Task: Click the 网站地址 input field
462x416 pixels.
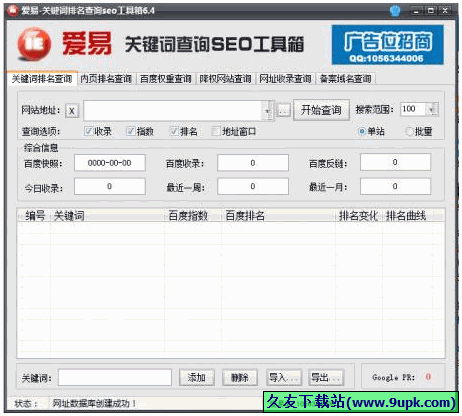Action: 173,110
